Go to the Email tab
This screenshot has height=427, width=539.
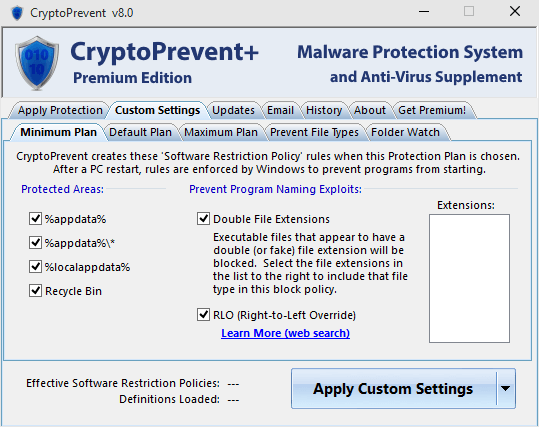coord(280,110)
